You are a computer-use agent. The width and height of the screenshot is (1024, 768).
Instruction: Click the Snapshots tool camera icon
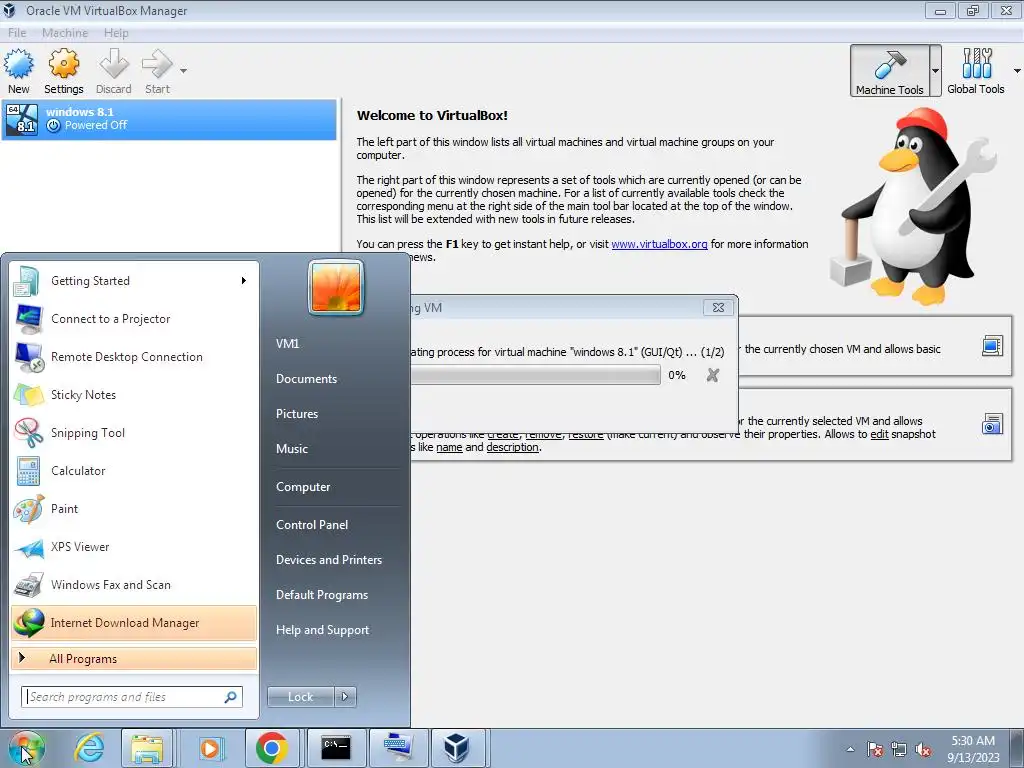point(992,424)
